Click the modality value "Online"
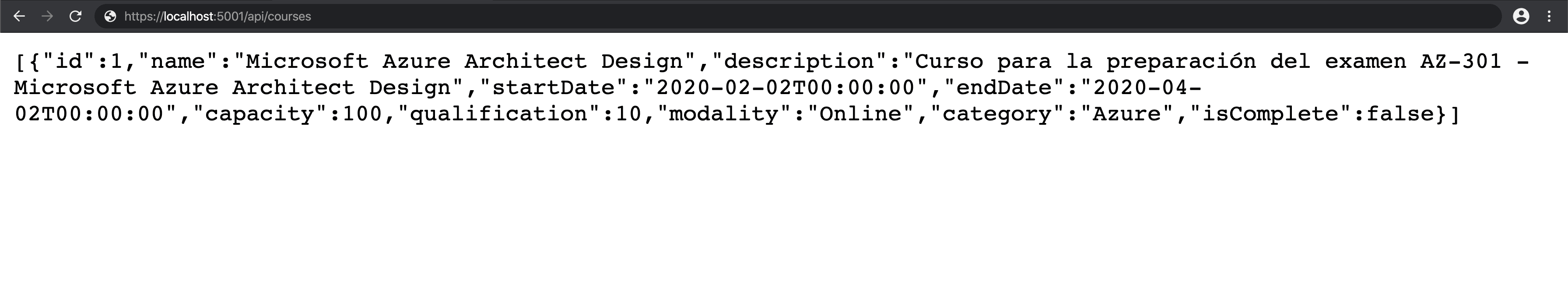The width and height of the screenshot is (1568, 298). [861, 114]
